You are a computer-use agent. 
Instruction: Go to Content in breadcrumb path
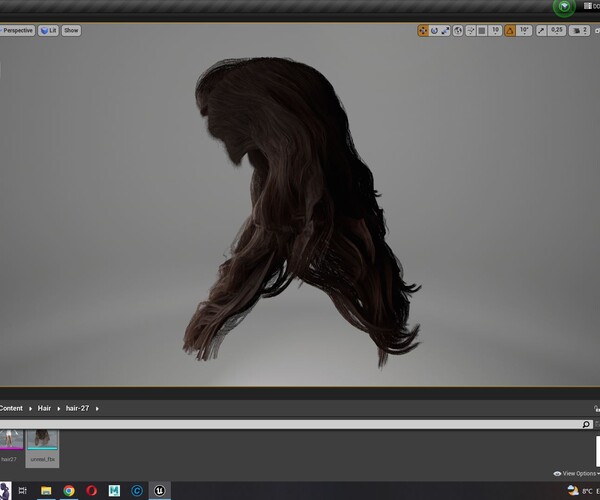(11, 408)
